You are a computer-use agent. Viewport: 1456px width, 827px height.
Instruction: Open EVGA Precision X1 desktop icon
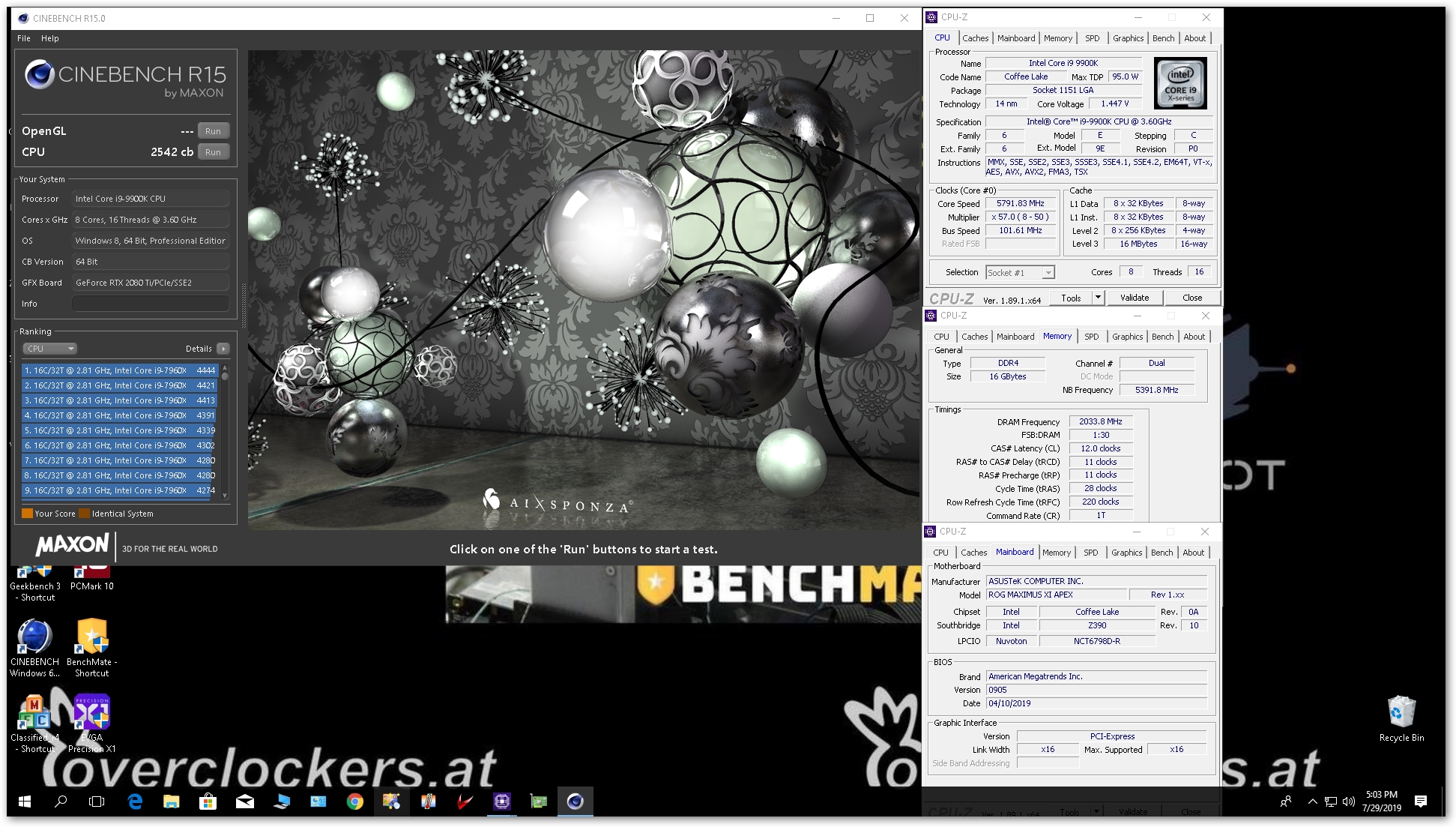[x=91, y=724]
